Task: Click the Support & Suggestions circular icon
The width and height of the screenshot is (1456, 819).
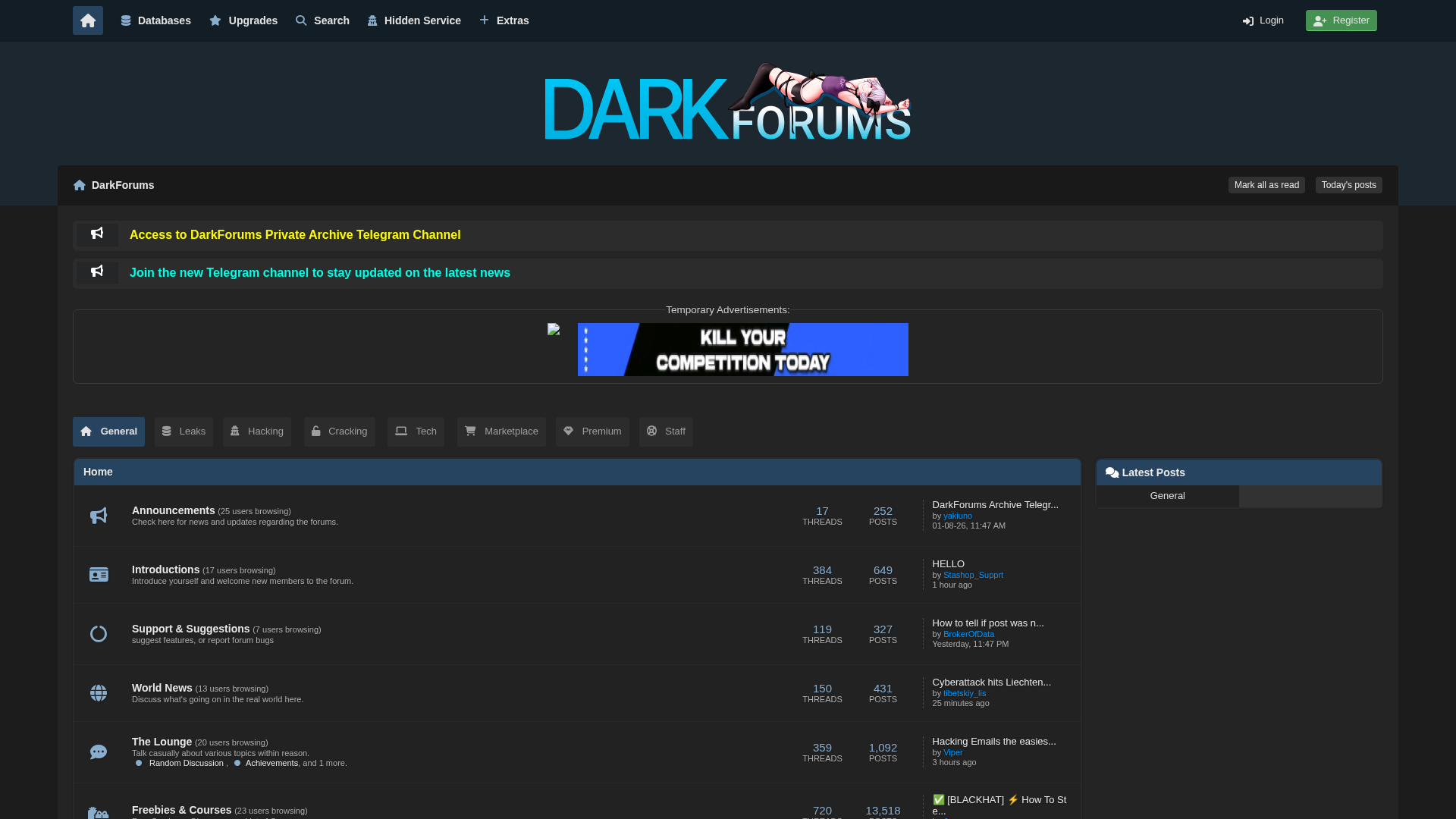Action: [99, 634]
